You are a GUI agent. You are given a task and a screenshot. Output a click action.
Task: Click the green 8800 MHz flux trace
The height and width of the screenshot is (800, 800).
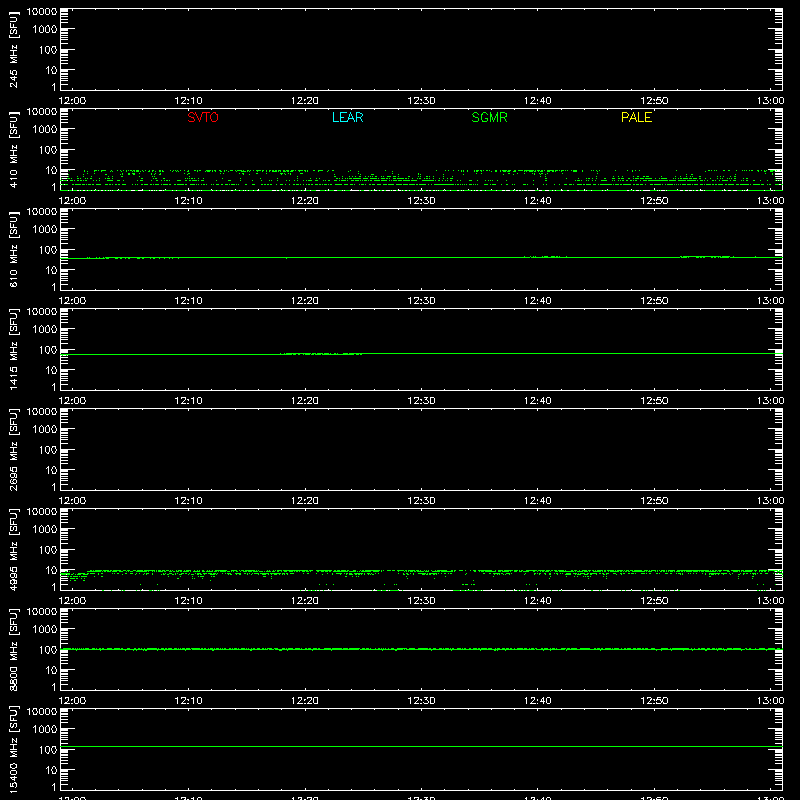point(421,649)
